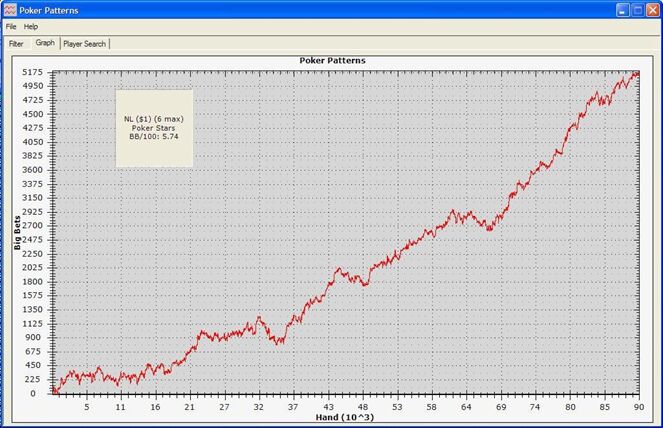Click the 2700 value on the y-axis
663x428 pixels.
[x=33, y=225]
